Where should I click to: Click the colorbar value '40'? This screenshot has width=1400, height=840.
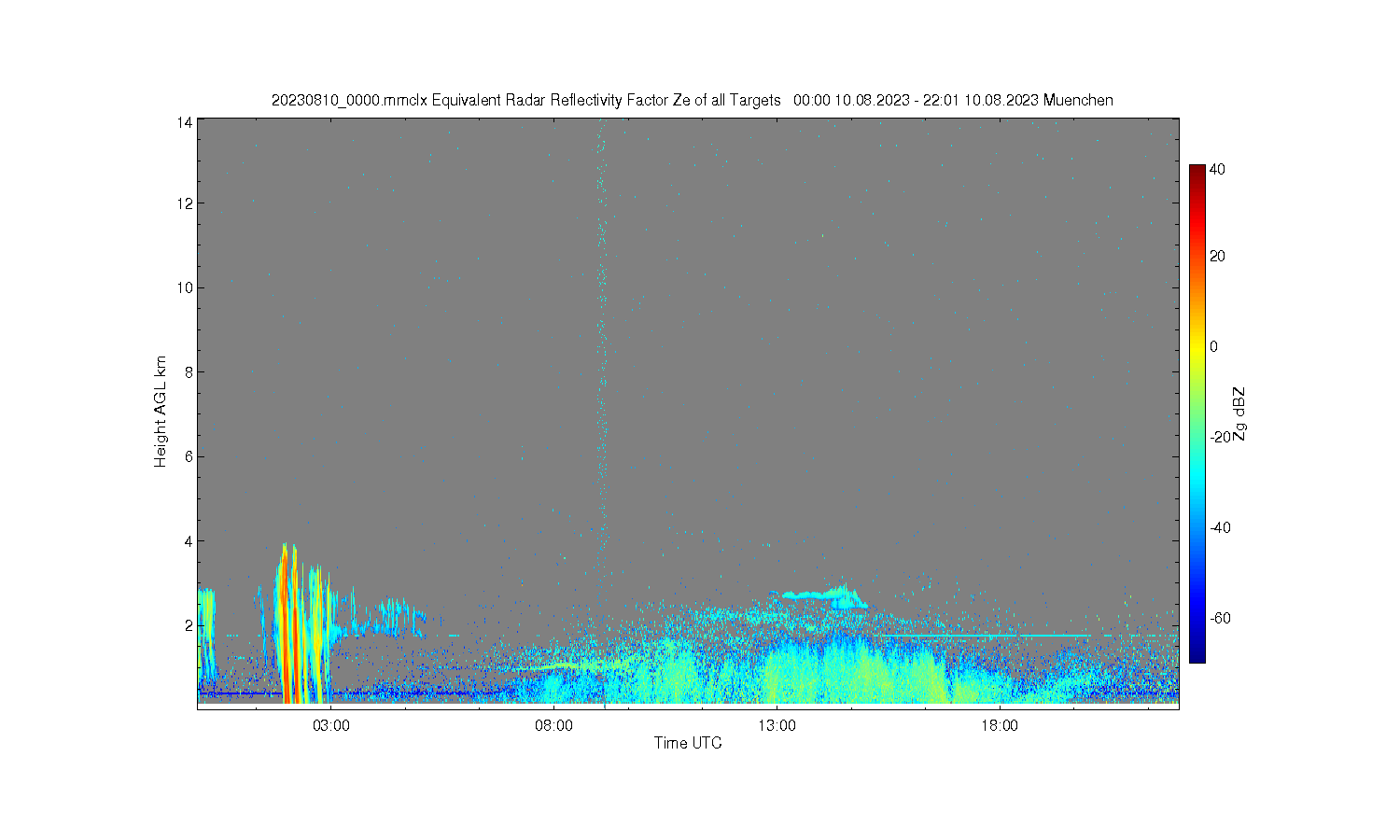pyautogui.click(x=1217, y=170)
